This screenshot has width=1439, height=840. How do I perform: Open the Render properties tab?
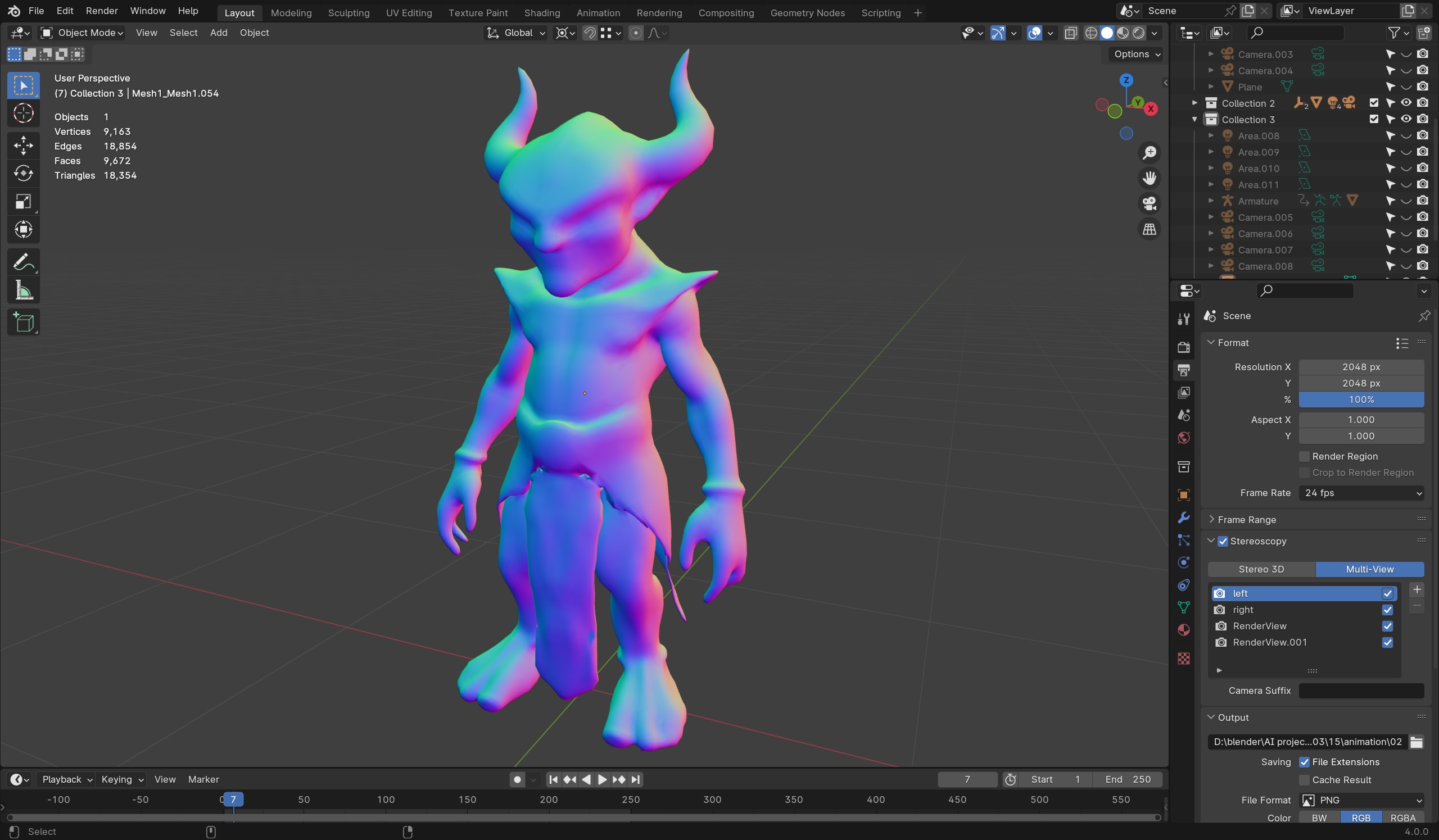coord(1183,347)
